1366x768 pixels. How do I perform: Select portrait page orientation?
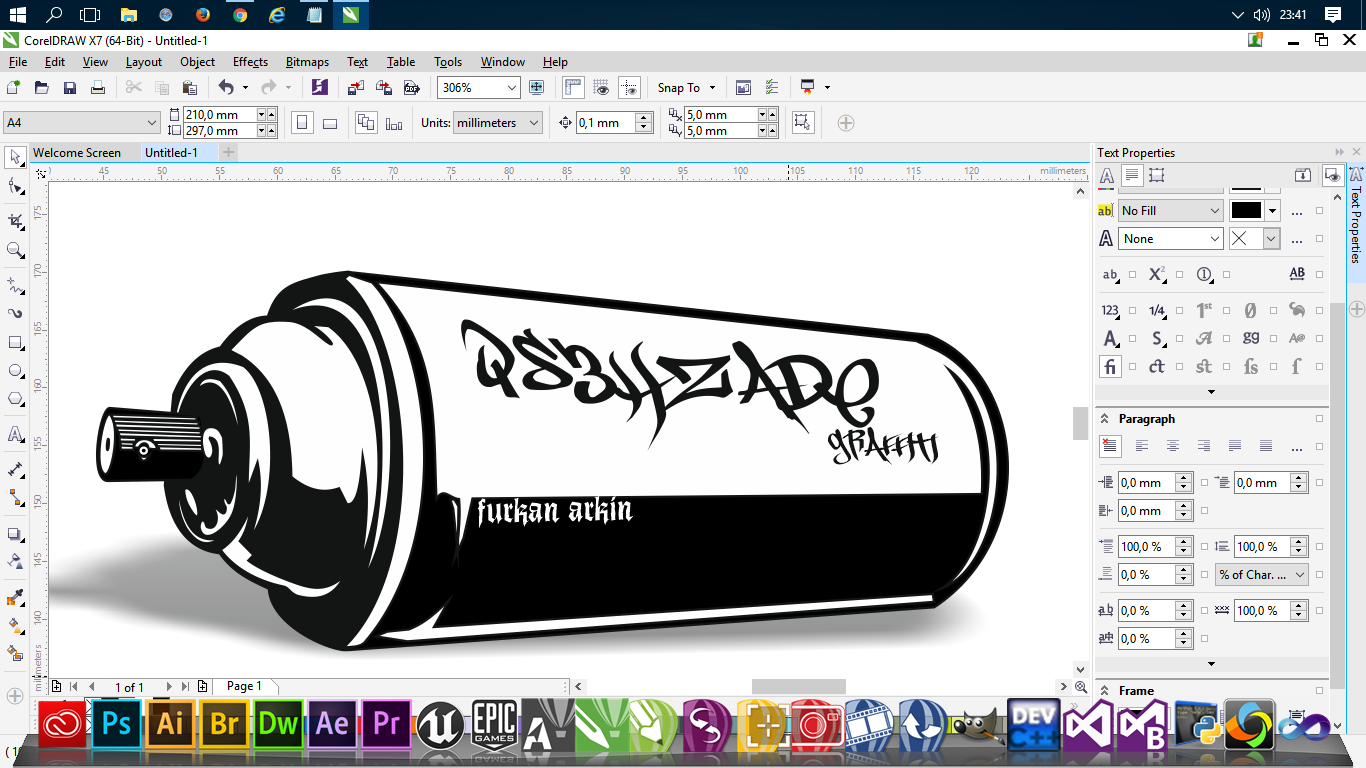(x=302, y=123)
